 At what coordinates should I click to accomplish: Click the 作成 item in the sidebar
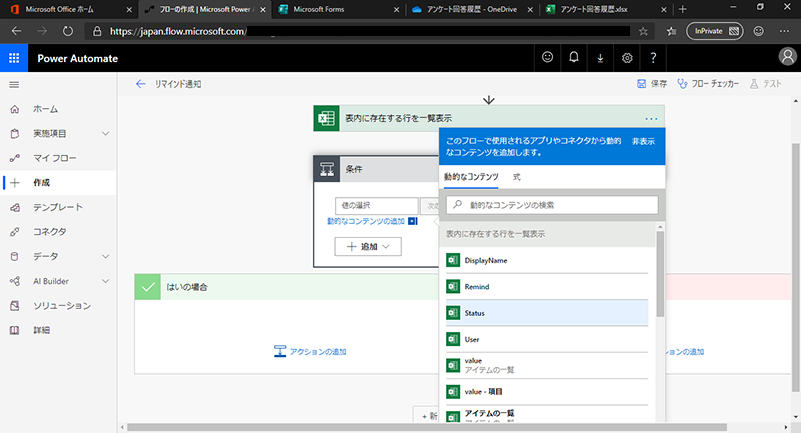coord(58,182)
